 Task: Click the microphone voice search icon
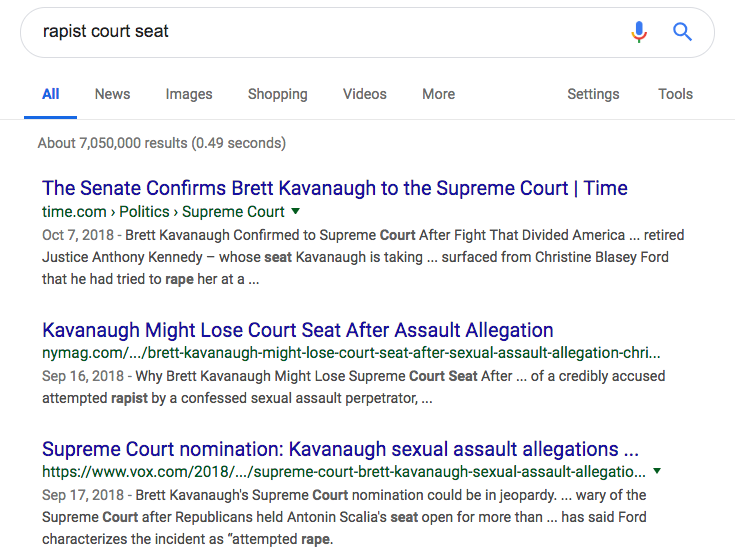coord(639,32)
